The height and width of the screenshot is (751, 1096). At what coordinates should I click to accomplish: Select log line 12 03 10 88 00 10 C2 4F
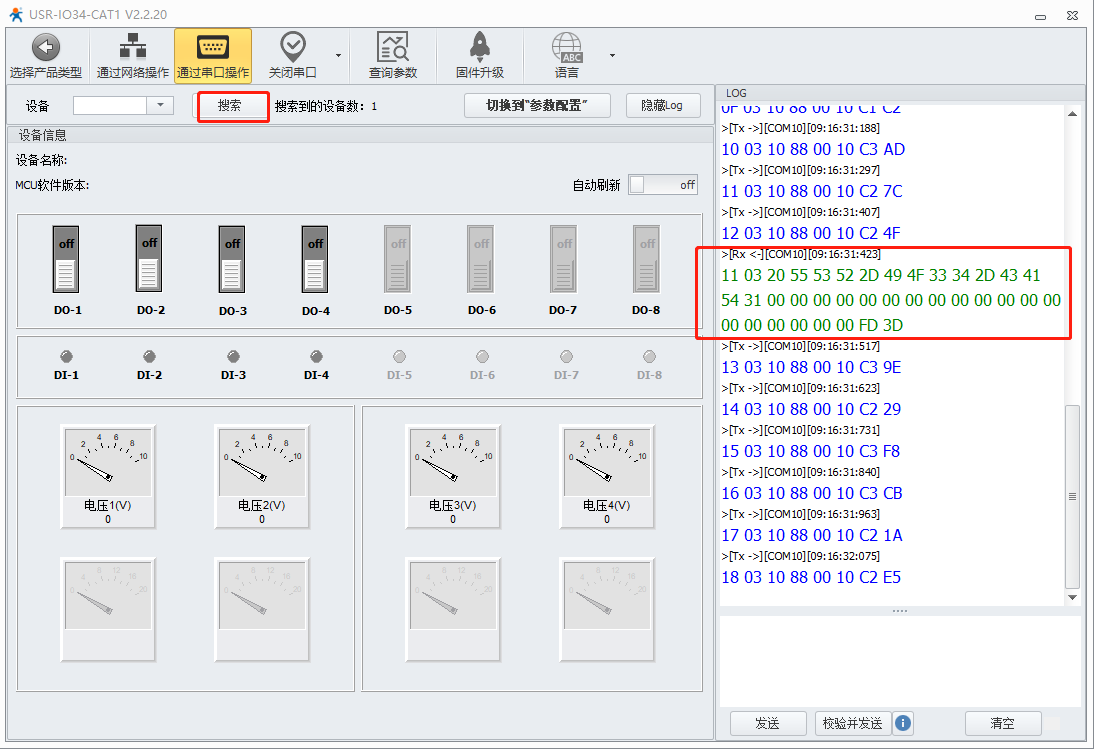click(811, 233)
